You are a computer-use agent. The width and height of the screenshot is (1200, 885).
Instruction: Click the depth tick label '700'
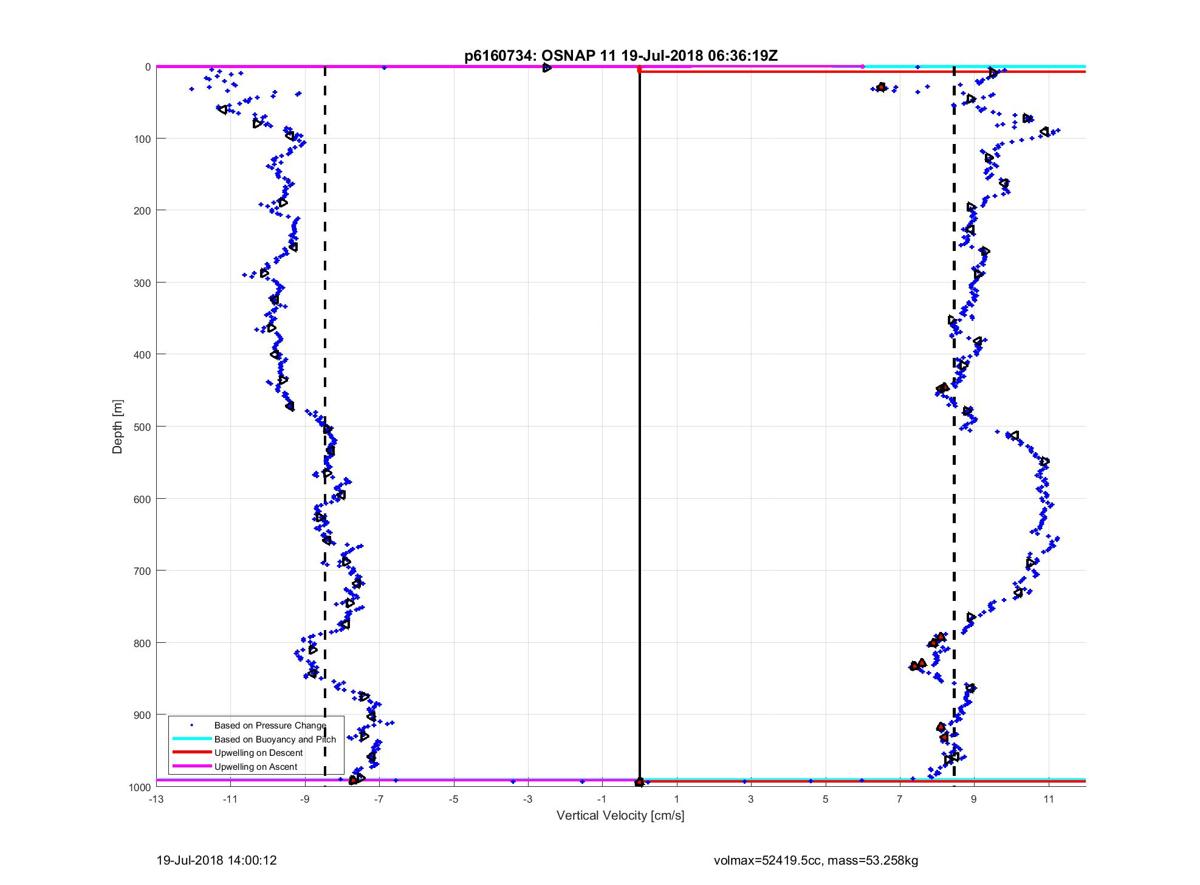click(x=142, y=571)
